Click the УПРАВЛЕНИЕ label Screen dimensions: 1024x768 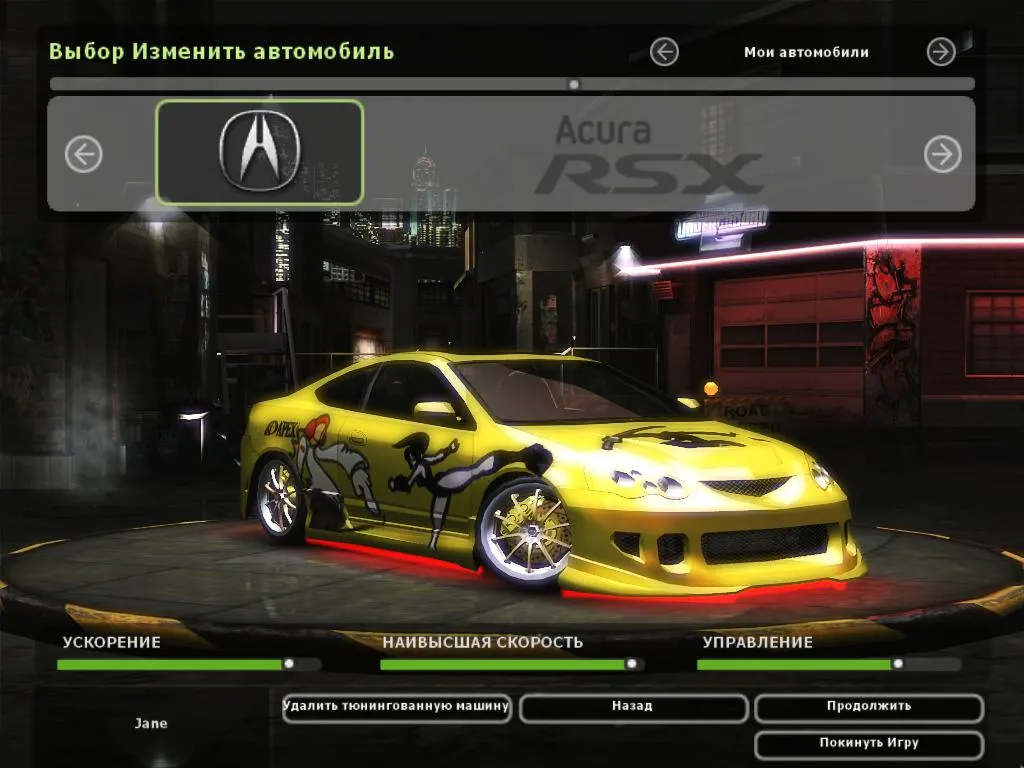pyautogui.click(x=758, y=642)
